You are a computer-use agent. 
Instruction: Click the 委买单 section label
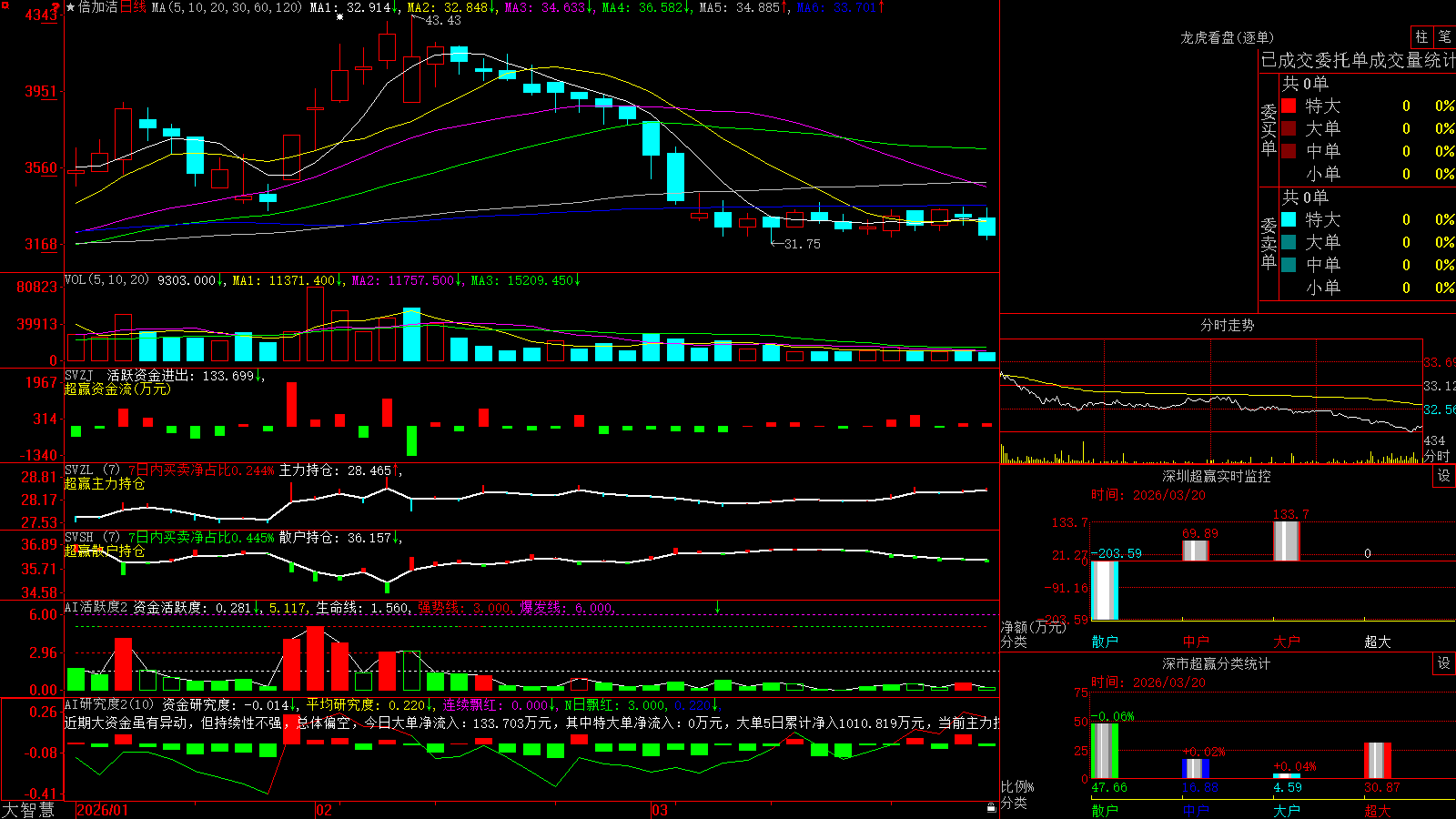[1269, 129]
